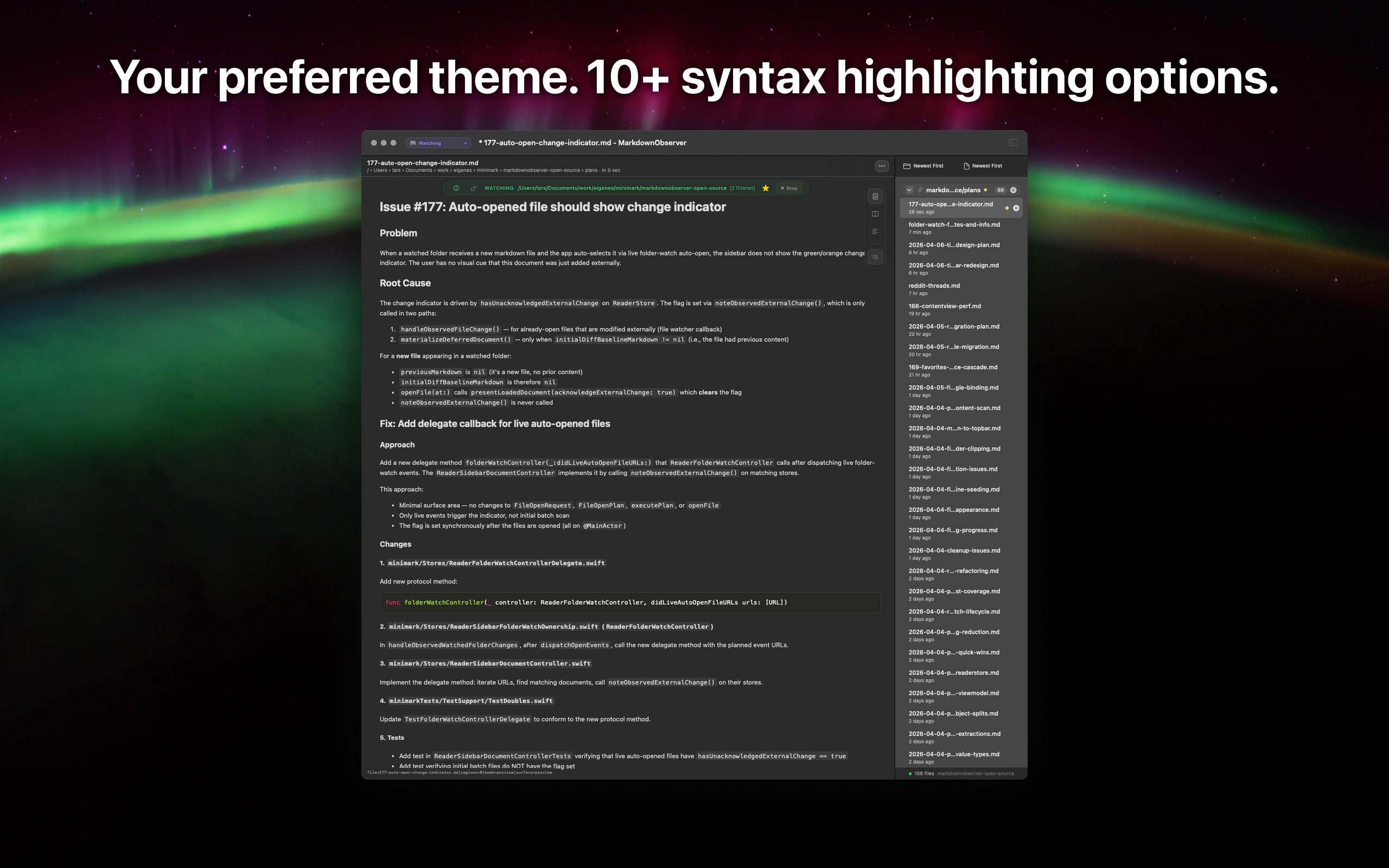Image resolution: width=1389 pixels, height=868 pixels.
Task: Open the Watching mode dropdown chevron
Action: point(465,142)
